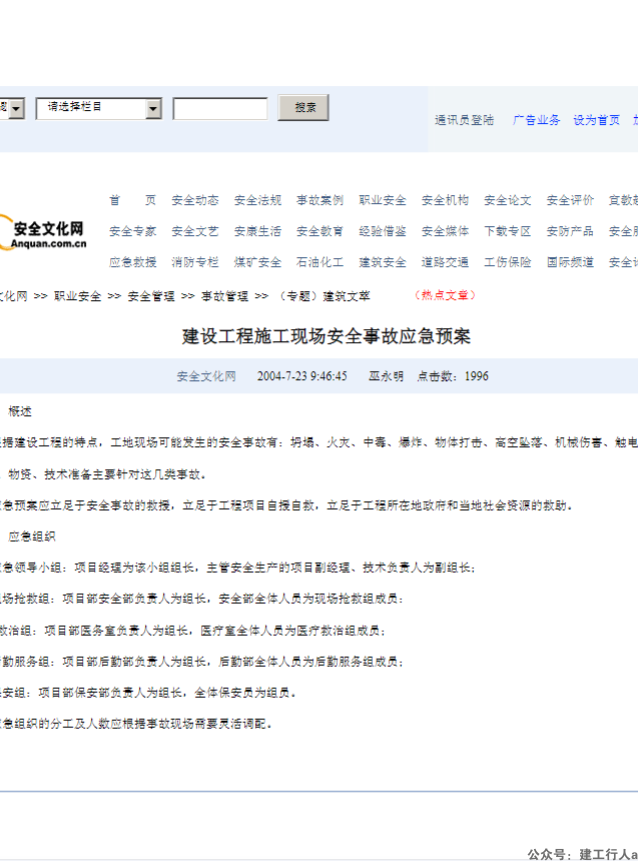Viewport: 638px width, 861px height.
Task: Open 安全评价 navigation item
Action: click(x=570, y=200)
